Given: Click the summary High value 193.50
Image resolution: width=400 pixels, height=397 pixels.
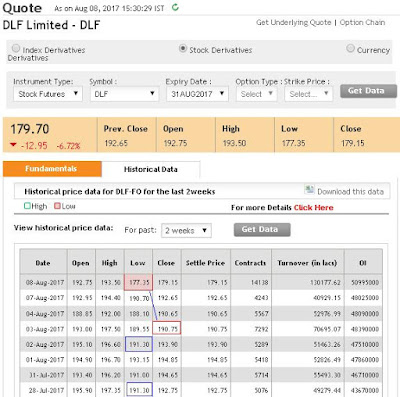Looking at the screenshot, I should tap(234, 143).
